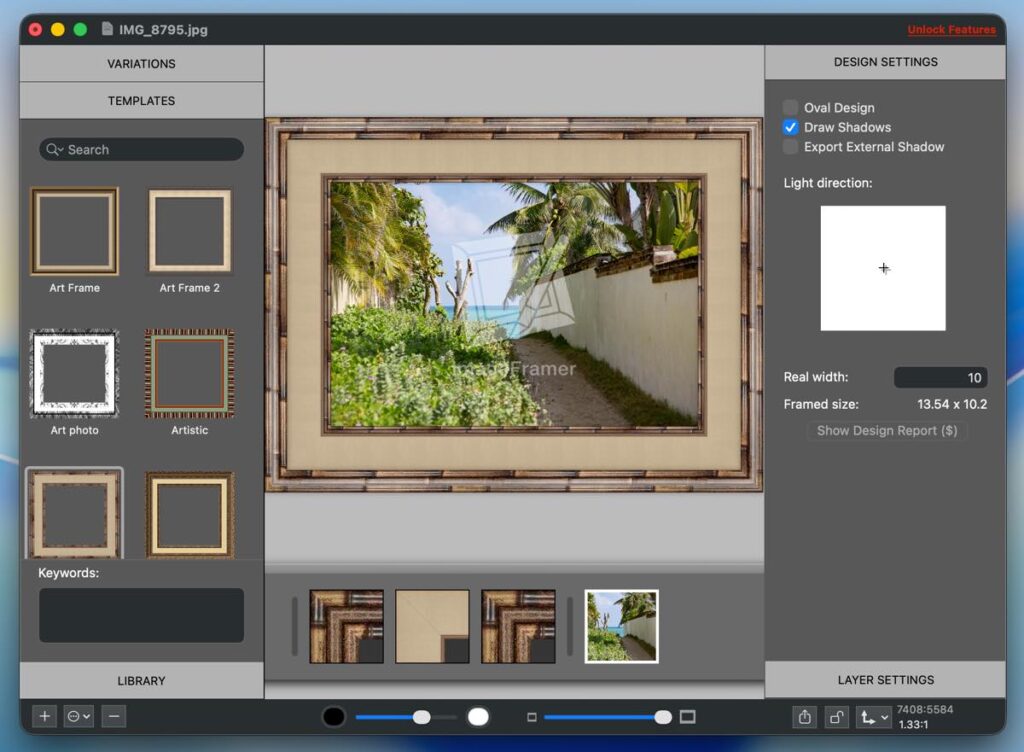
Task: Click the large zoom-in rectangle icon
Action: 687,717
